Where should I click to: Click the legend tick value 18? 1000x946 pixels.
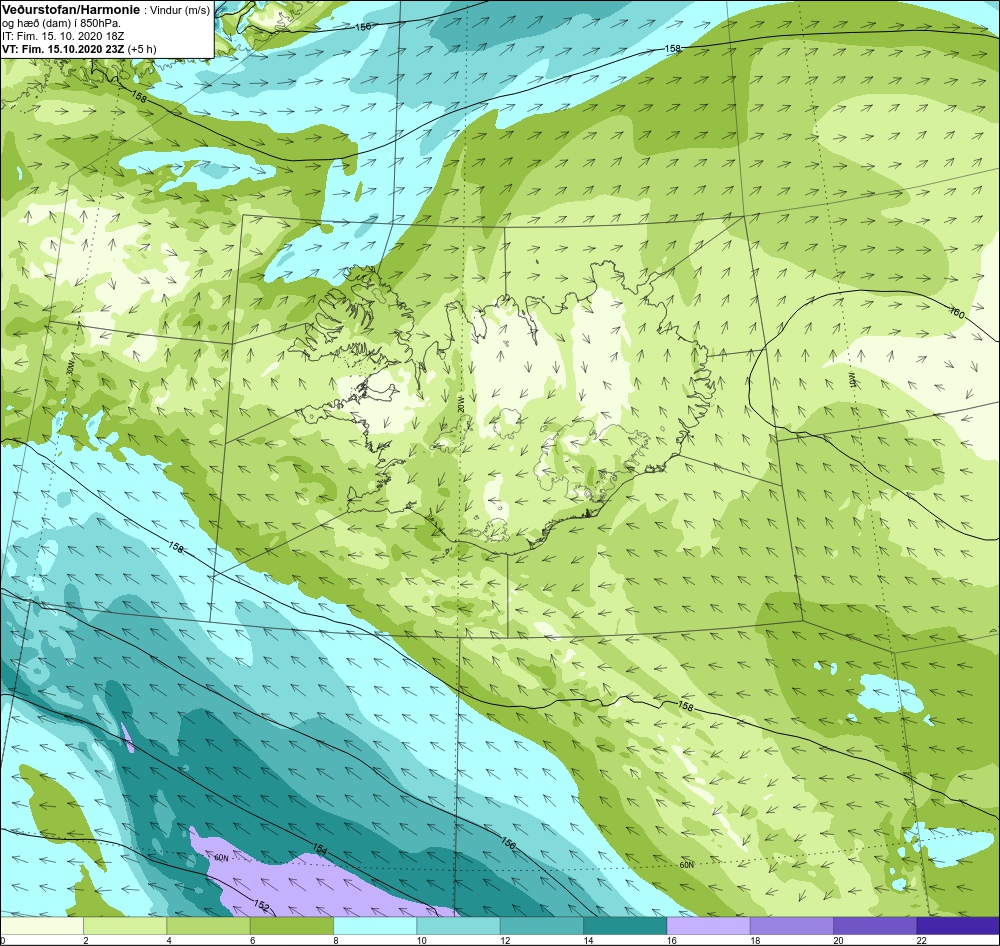754,940
